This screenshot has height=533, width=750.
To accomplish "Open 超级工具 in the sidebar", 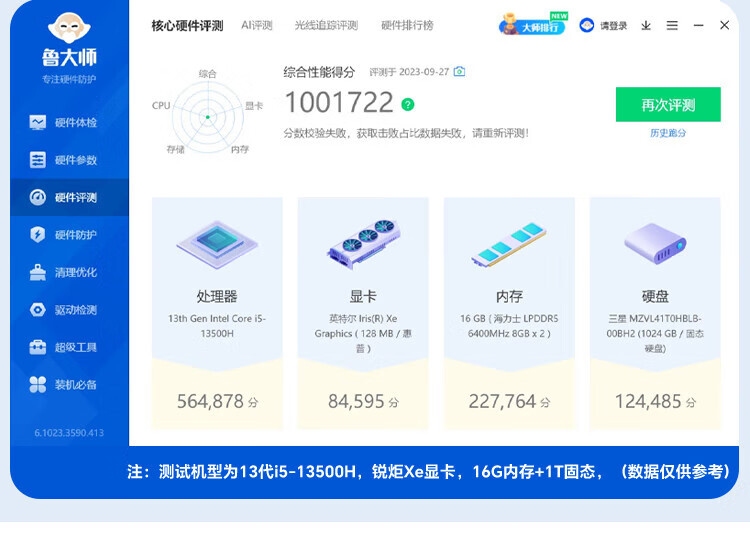I will coord(69,347).
